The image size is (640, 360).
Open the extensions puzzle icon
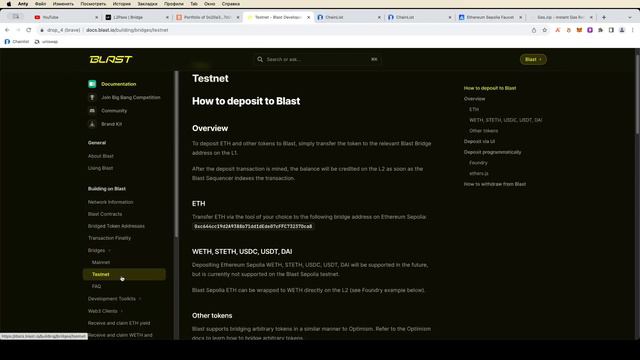(x=600, y=30)
